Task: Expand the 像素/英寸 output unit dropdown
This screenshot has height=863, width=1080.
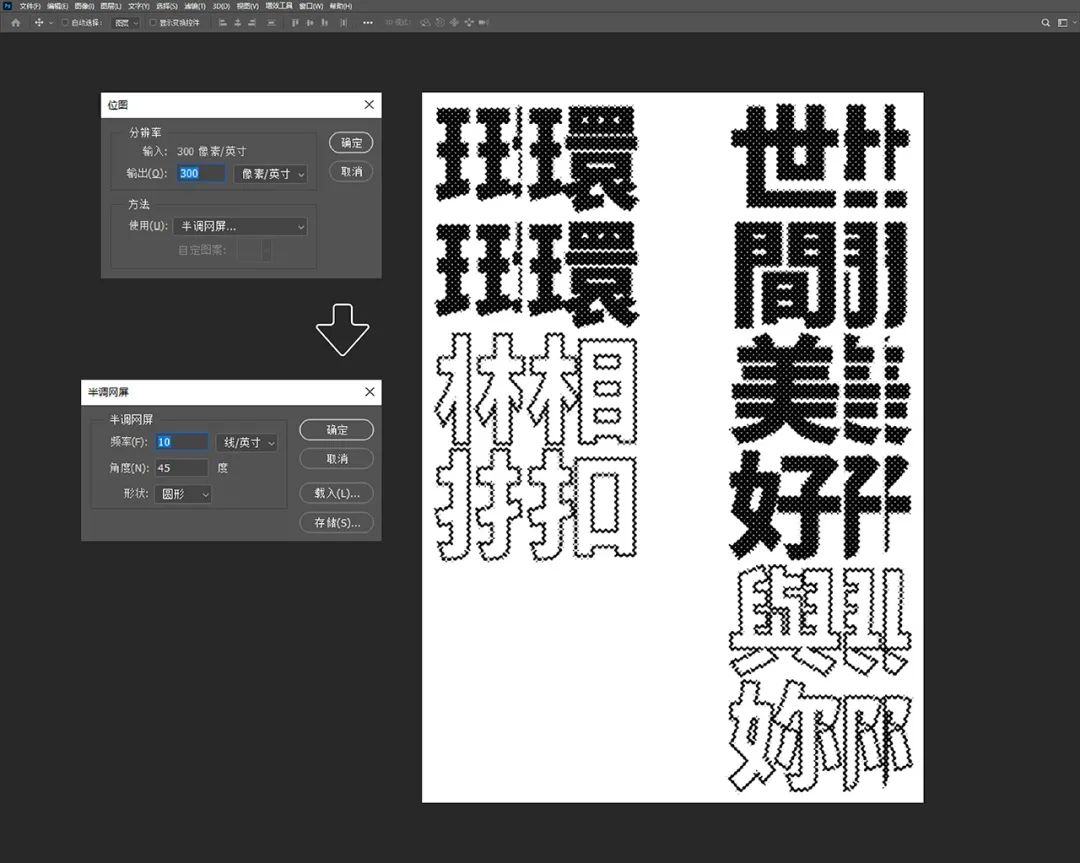Action: [x=270, y=173]
